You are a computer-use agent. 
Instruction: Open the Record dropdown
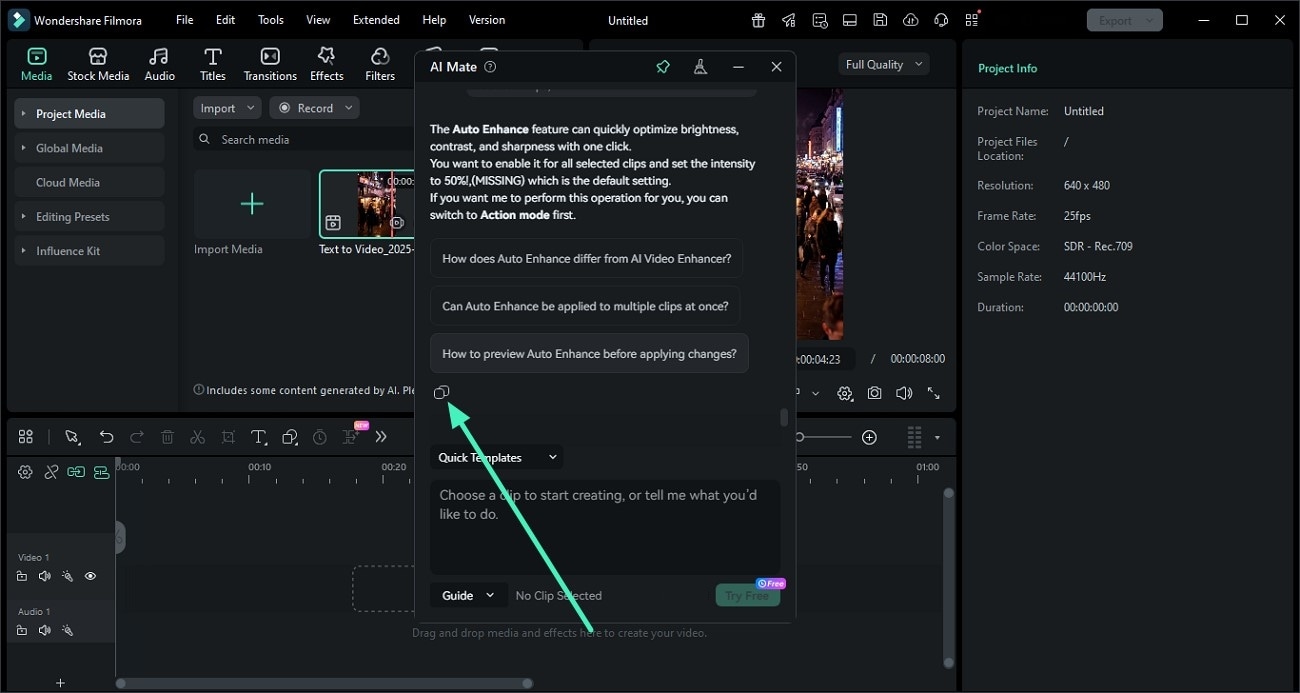(x=314, y=108)
